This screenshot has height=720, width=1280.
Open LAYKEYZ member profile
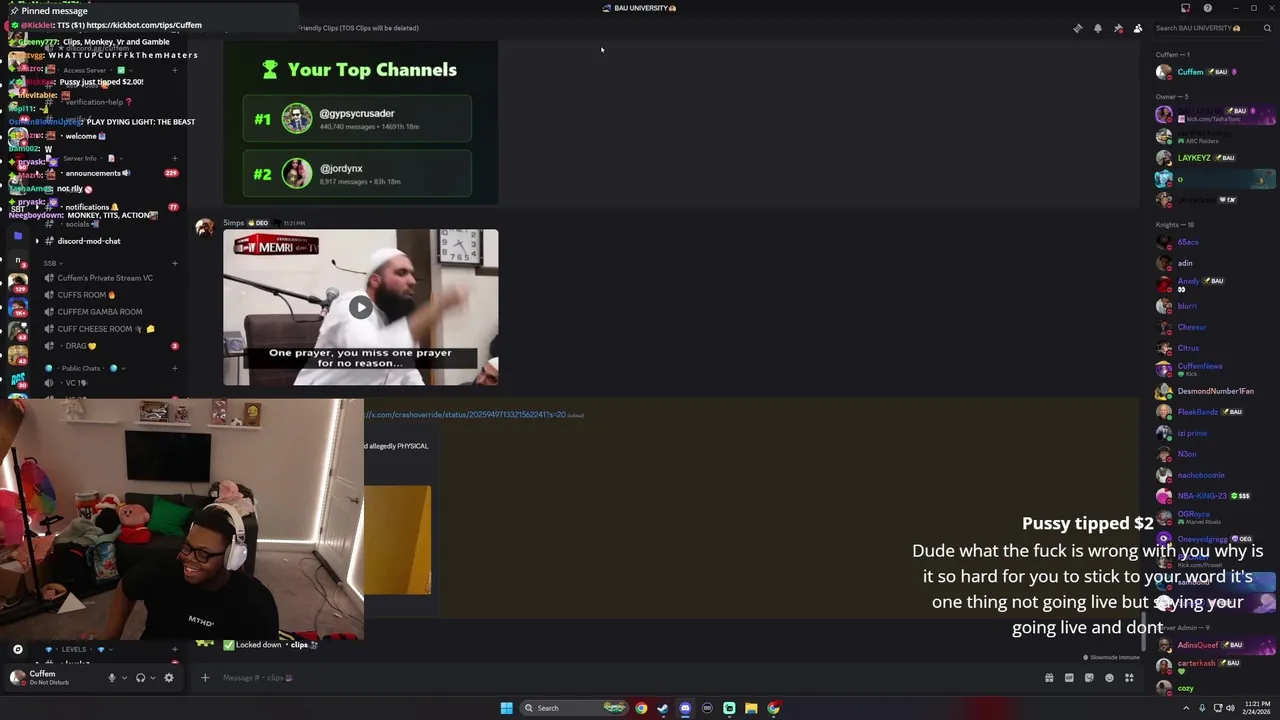coord(1215,158)
